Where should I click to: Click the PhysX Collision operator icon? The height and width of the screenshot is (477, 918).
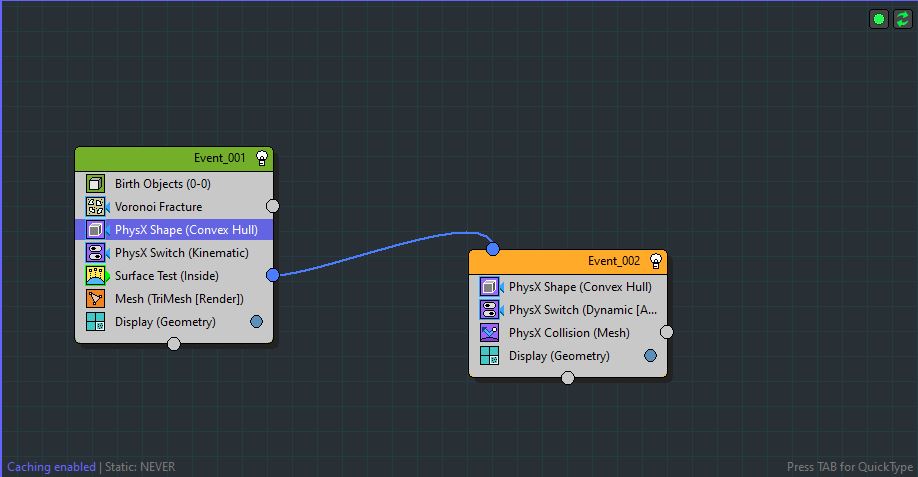click(x=489, y=333)
